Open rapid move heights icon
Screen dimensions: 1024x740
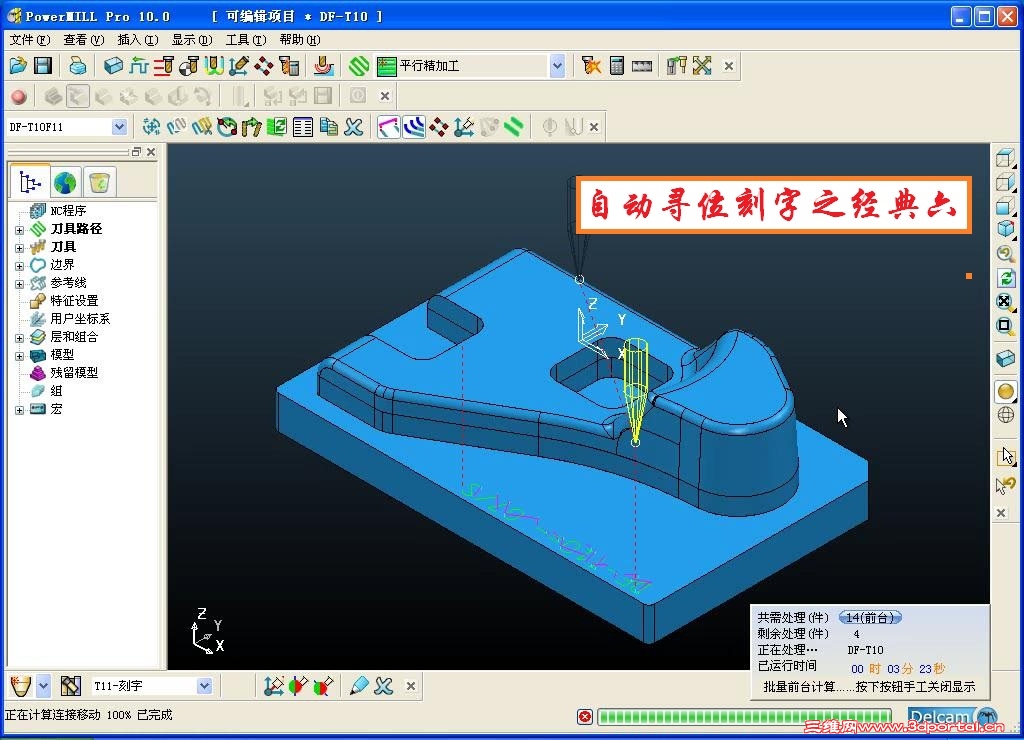pyautogui.click(x=163, y=65)
